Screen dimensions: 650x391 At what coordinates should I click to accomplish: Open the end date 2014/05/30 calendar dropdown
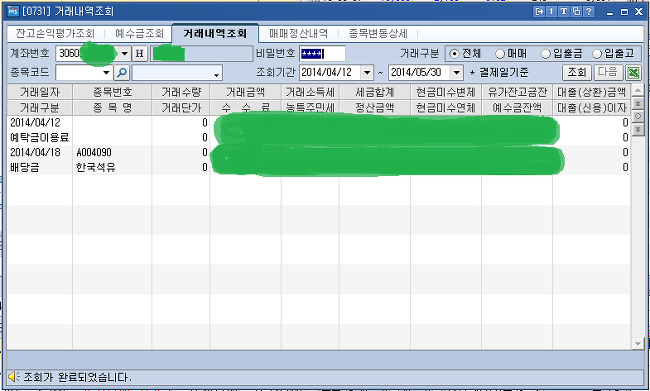click(456, 73)
